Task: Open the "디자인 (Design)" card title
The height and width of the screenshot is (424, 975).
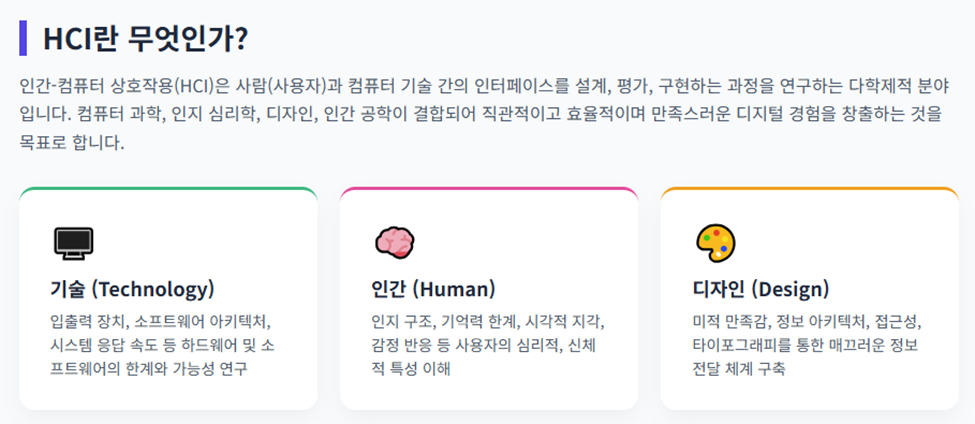Action: [x=760, y=290]
